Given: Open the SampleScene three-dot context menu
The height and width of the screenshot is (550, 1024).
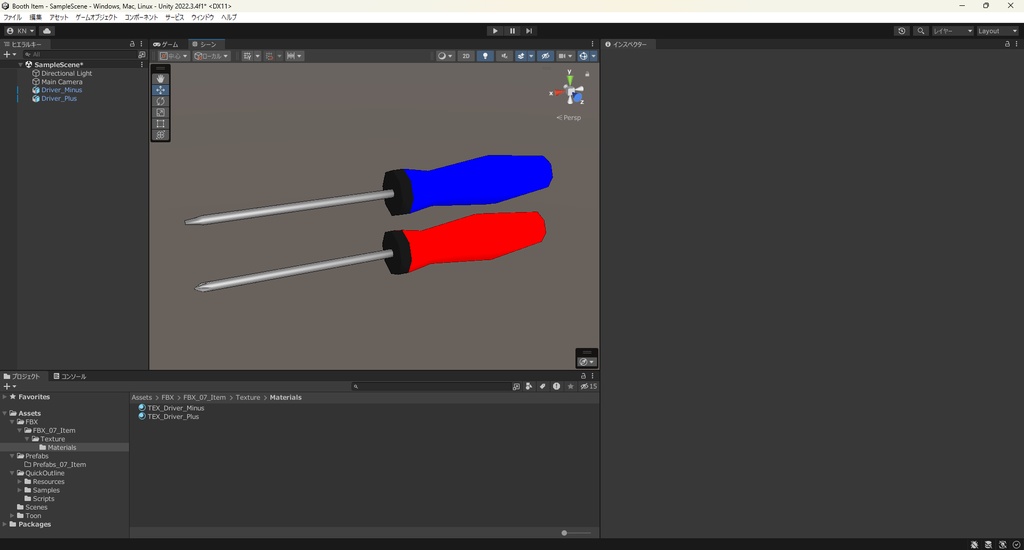Looking at the screenshot, I should [x=142, y=65].
